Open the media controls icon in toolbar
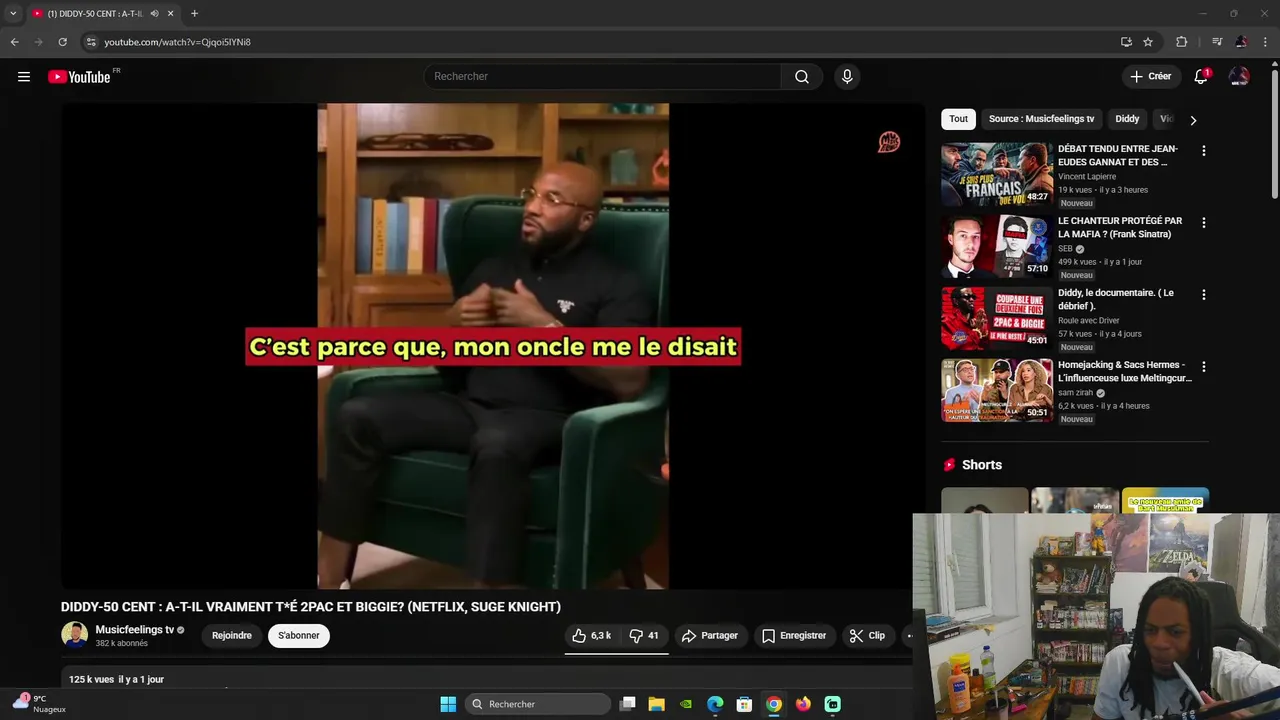The image size is (1280, 720). pyautogui.click(x=1217, y=42)
